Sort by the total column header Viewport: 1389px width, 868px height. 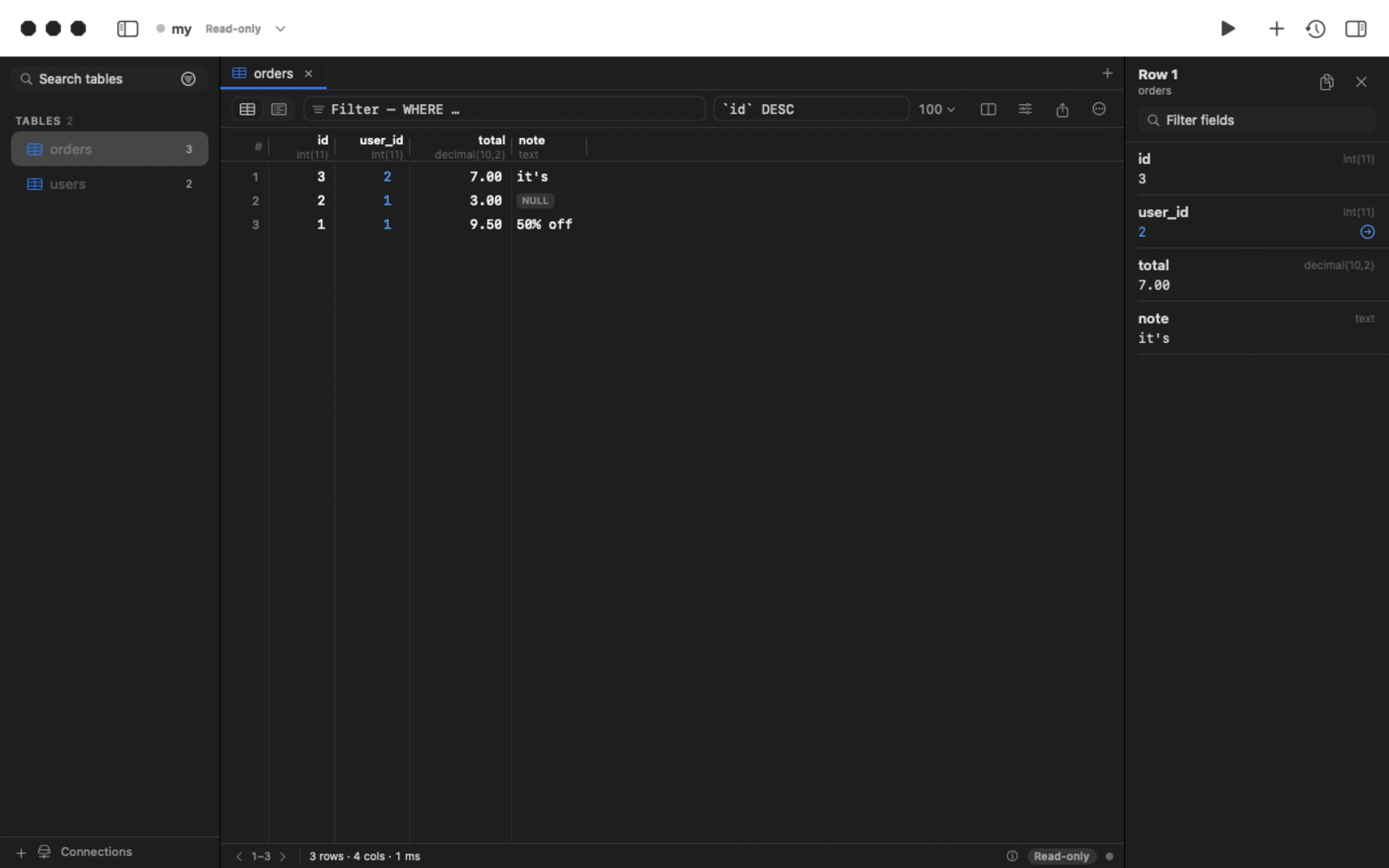[461, 146]
